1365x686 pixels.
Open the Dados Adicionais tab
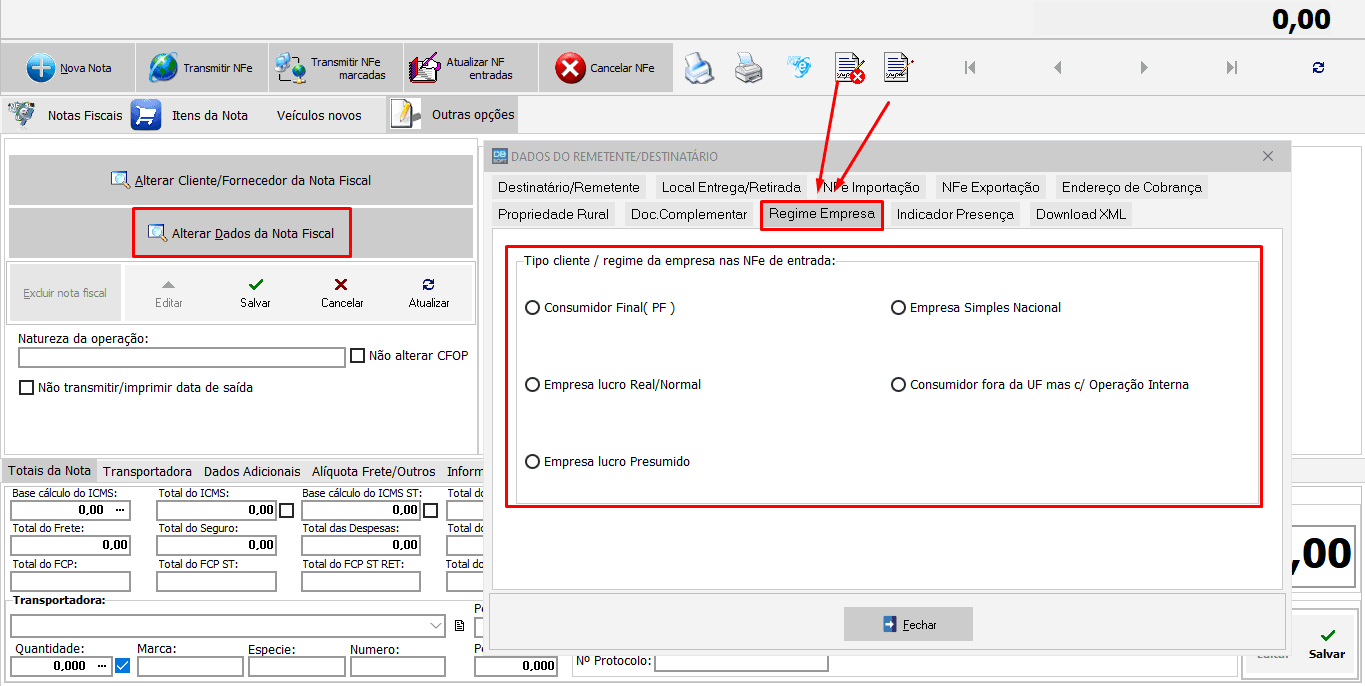click(252, 471)
